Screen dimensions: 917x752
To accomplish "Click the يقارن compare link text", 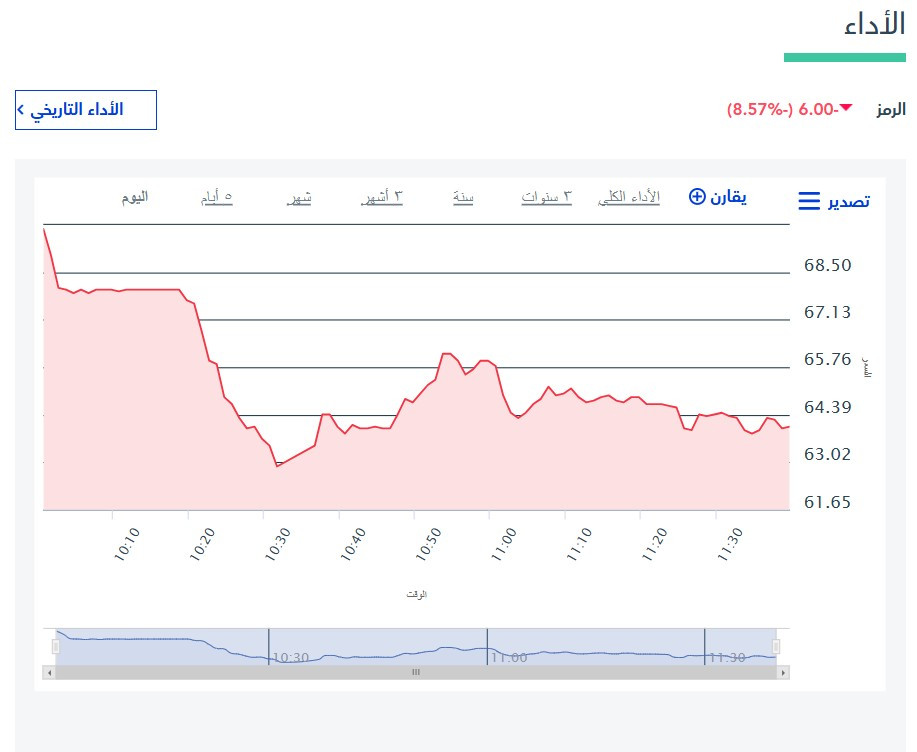I will 728,197.
